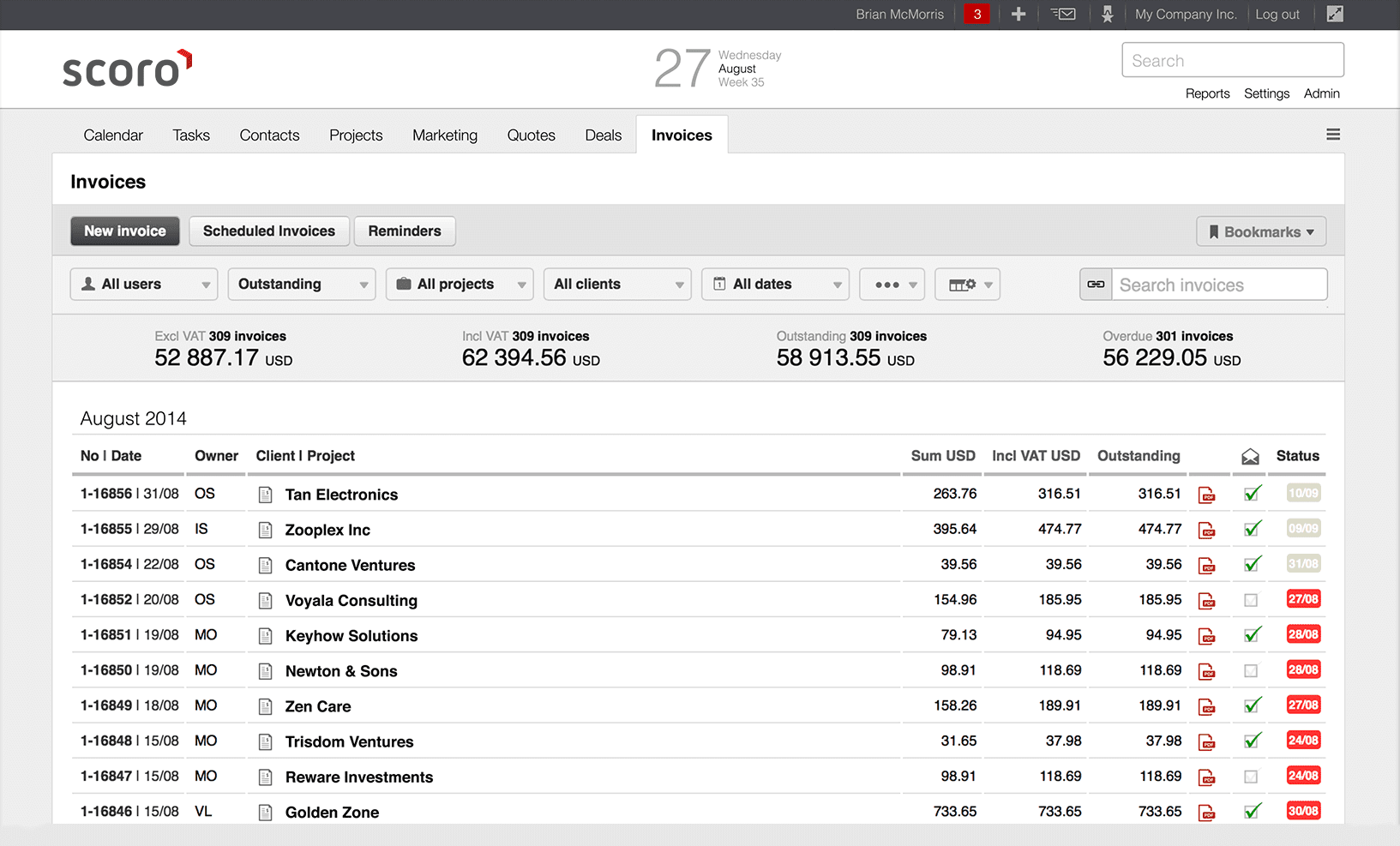Click document icon next to Zen Care
The height and width of the screenshot is (846, 1400).
[x=266, y=706]
